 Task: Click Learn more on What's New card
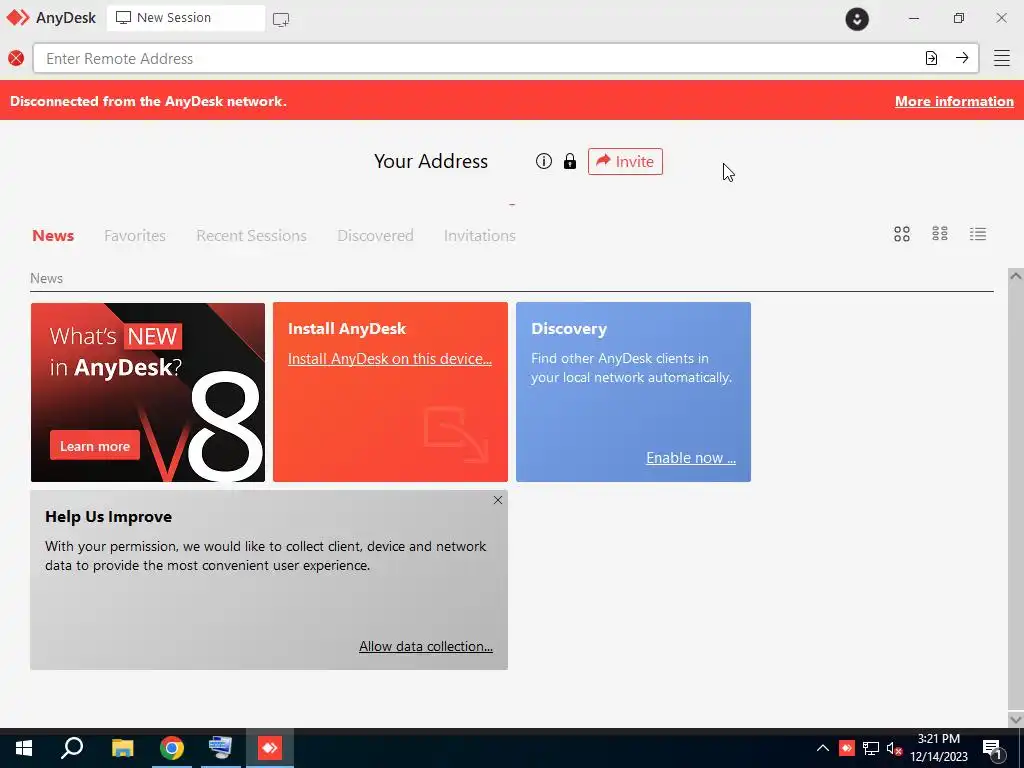click(95, 446)
